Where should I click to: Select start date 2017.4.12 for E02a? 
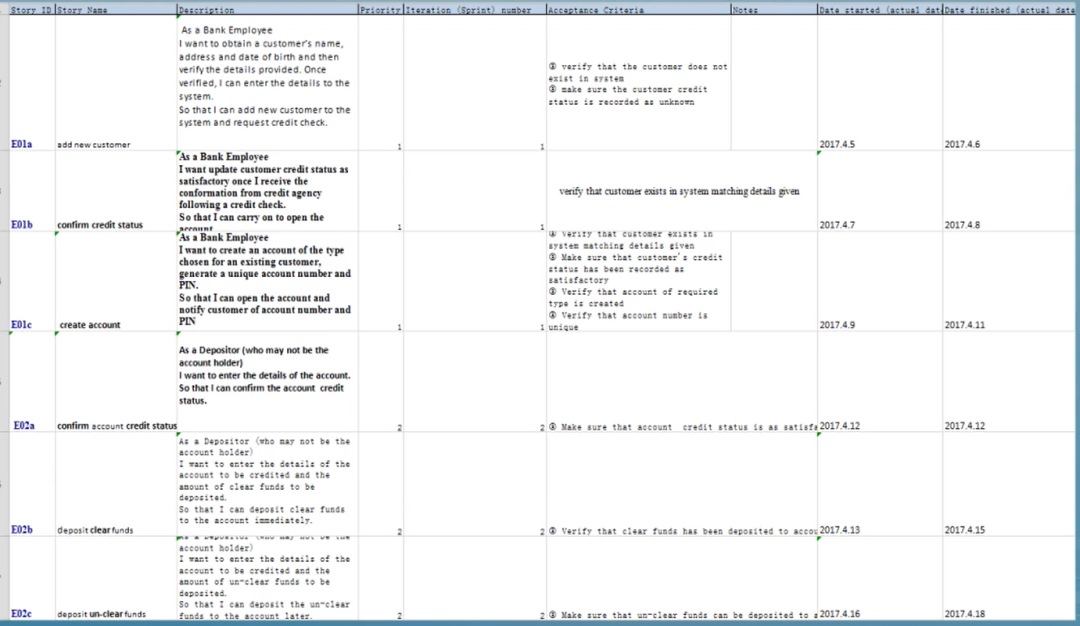pos(840,426)
